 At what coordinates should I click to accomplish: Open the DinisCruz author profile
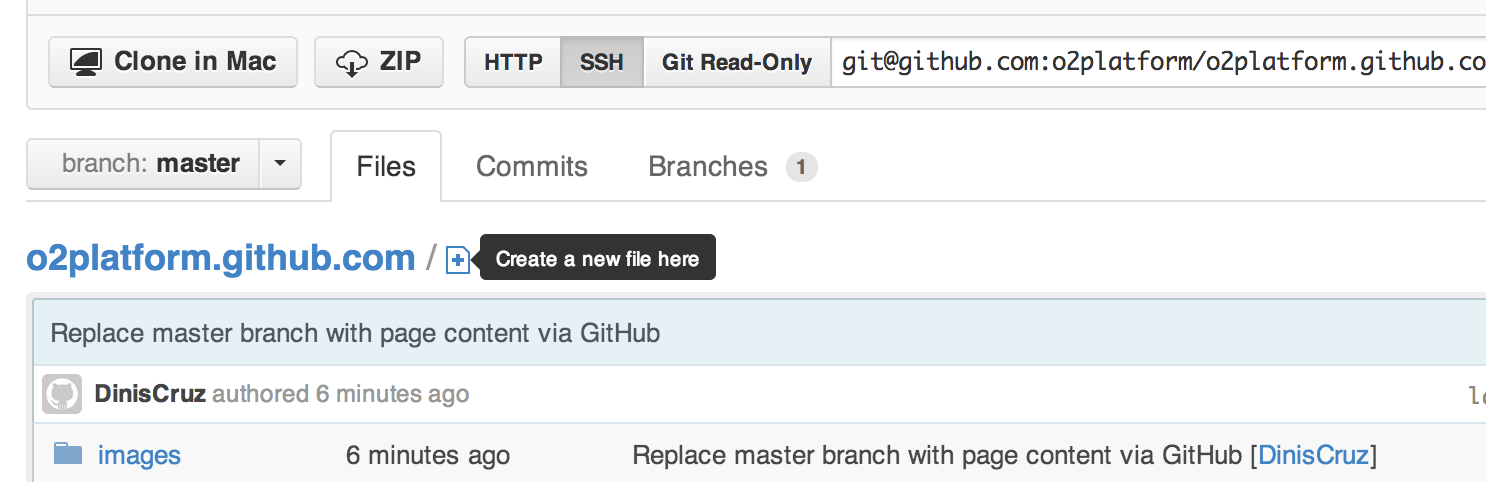click(150, 394)
